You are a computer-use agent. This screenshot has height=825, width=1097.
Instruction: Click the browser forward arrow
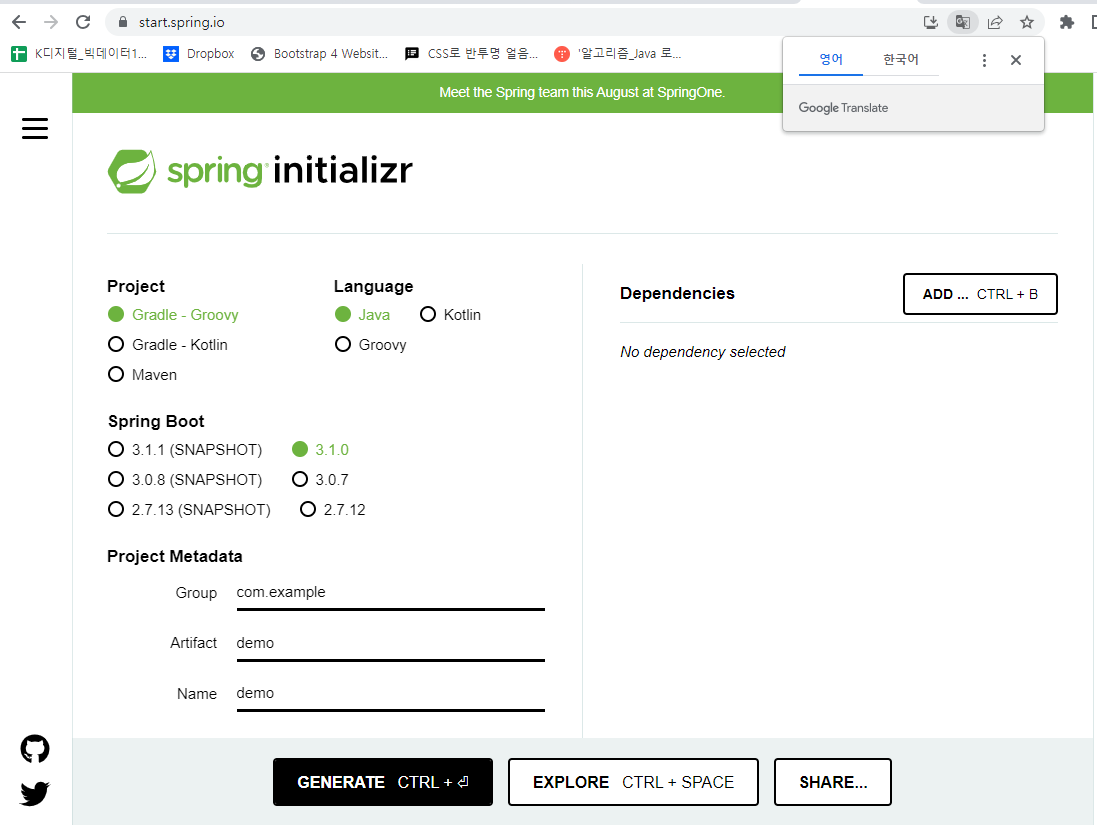(x=51, y=22)
